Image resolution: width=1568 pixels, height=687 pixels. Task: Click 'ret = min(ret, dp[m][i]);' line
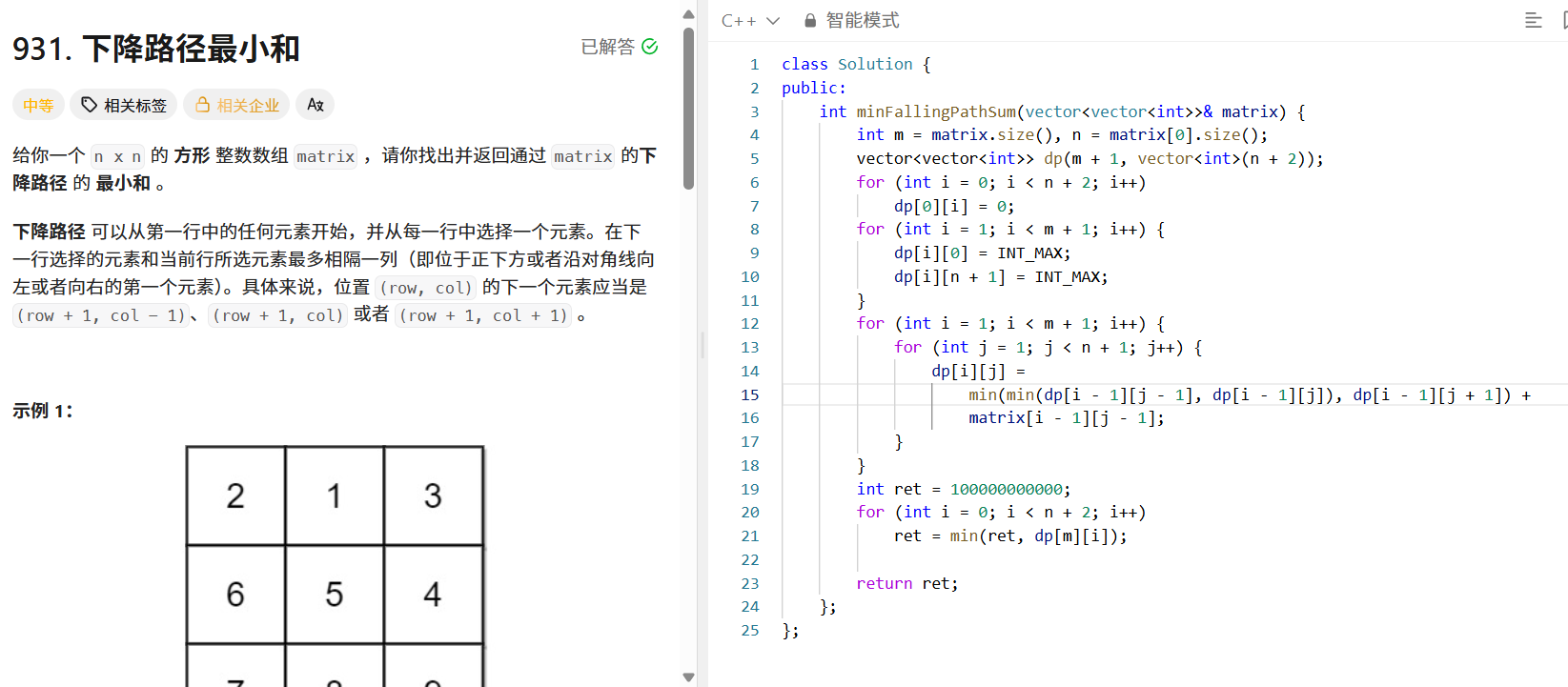tap(1010, 535)
